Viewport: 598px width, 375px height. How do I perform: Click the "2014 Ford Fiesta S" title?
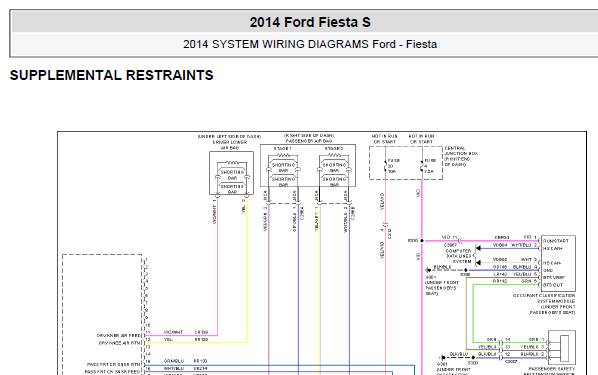[310, 22]
